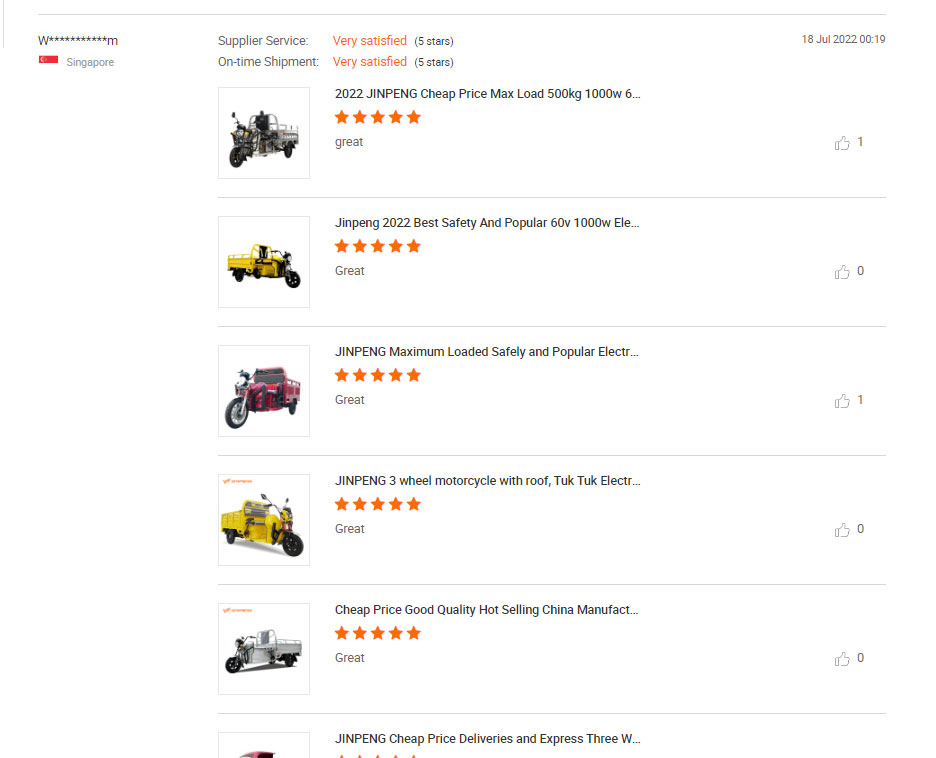Image resolution: width=936 pixels, height=758 pixels.
Task: Select the 'Supplier Service:' label
Action: pos(263,41)
